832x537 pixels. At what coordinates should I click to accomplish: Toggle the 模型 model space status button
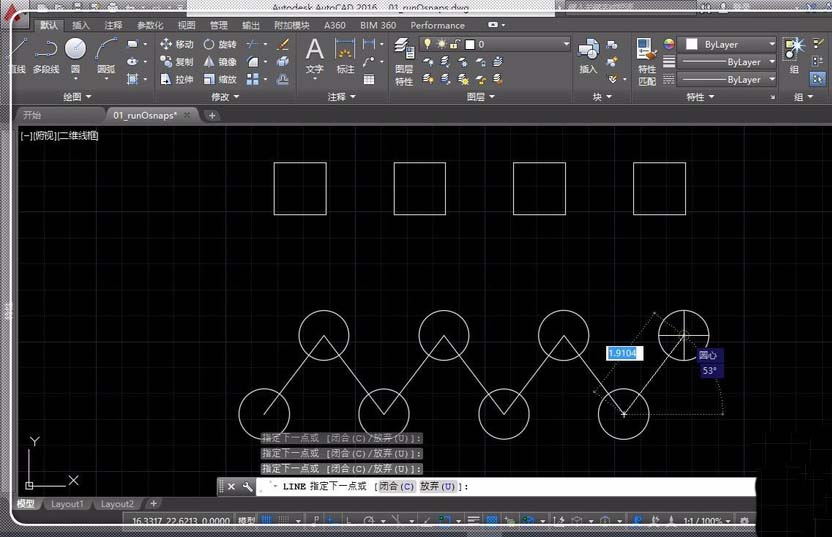coord(246,521)
